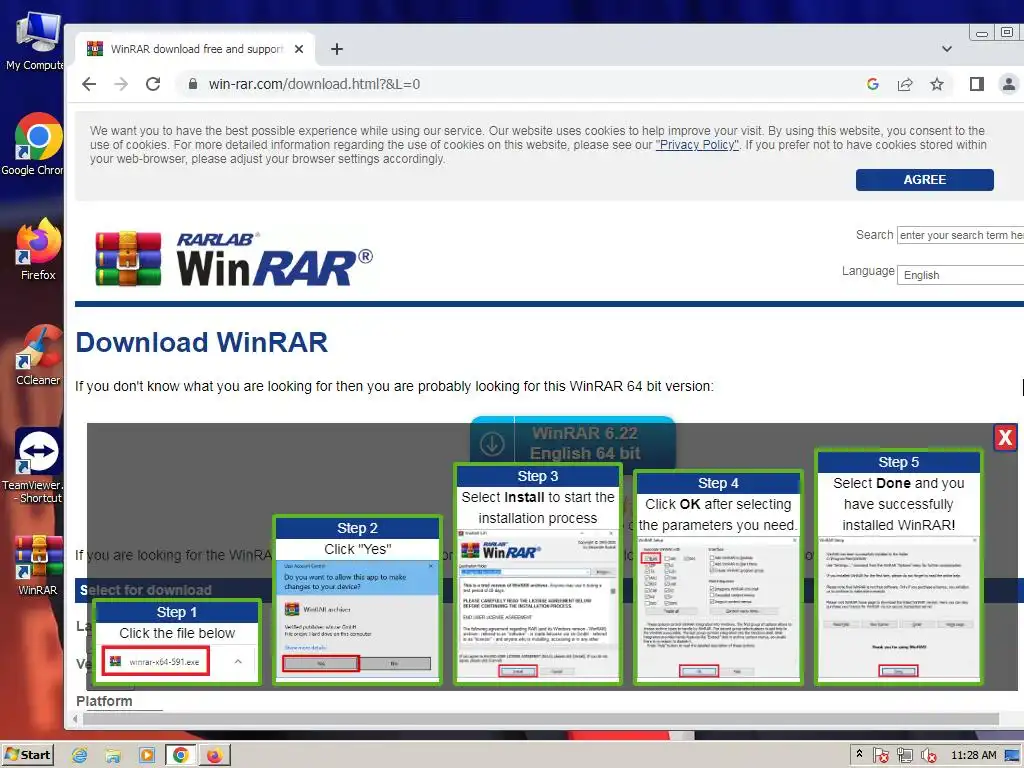
Task: Open the WinRAR desktop shortcut
Action: point(37,566)
